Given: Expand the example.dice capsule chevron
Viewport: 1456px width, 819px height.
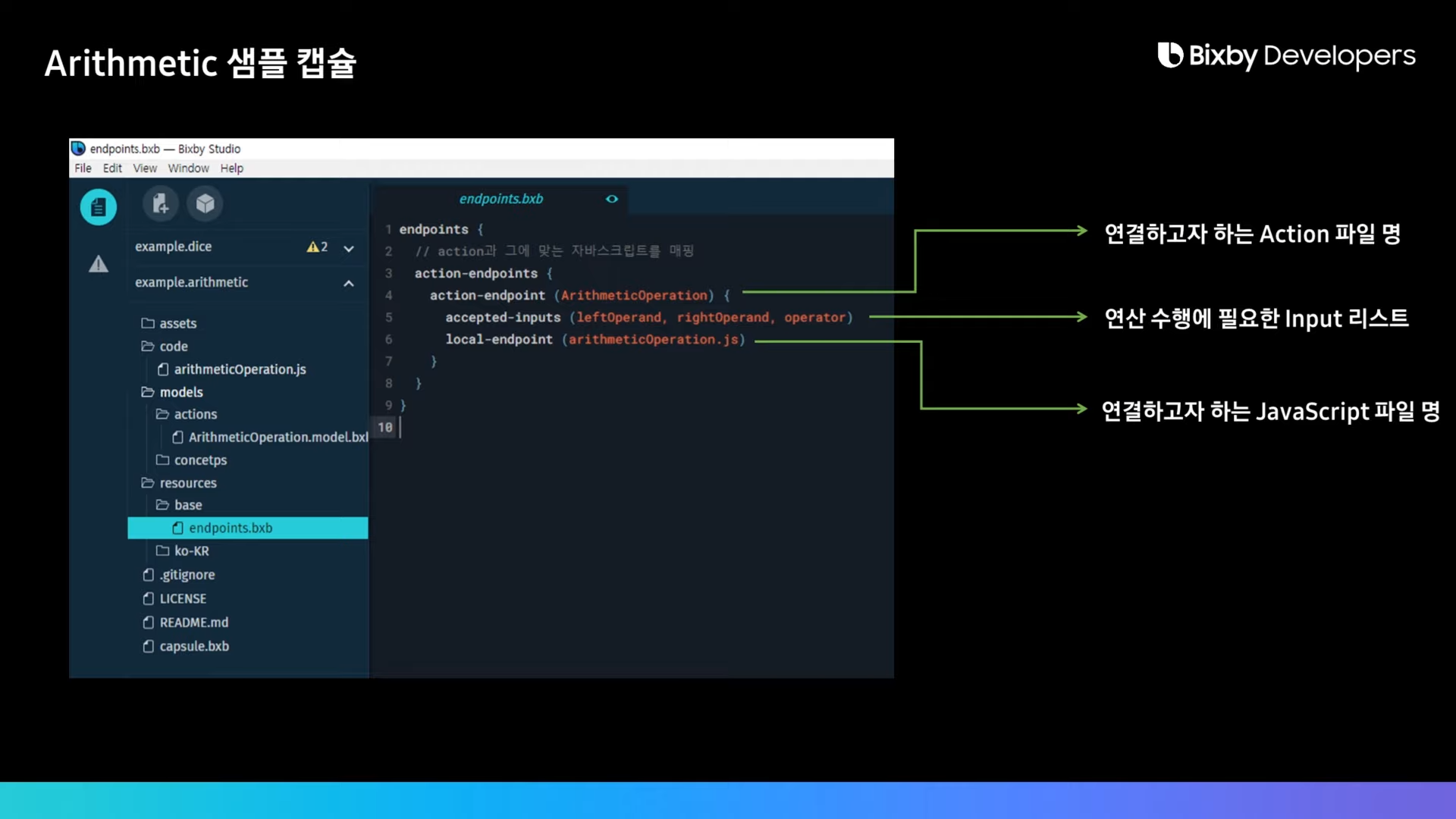Looking at the screenshot, I should click(349, 248).
